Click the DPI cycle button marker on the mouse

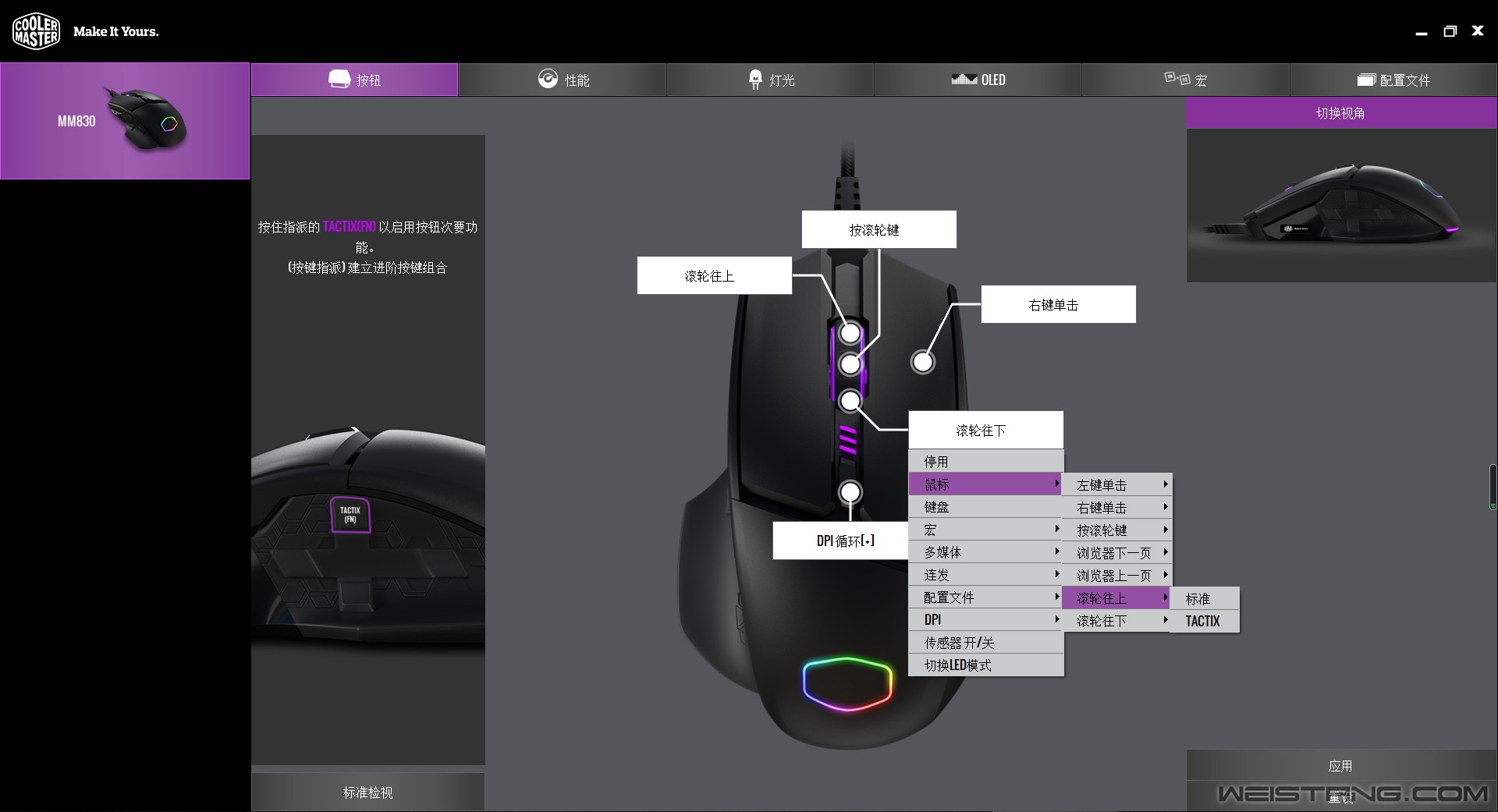pyautogui.click(x=850, y=492)
